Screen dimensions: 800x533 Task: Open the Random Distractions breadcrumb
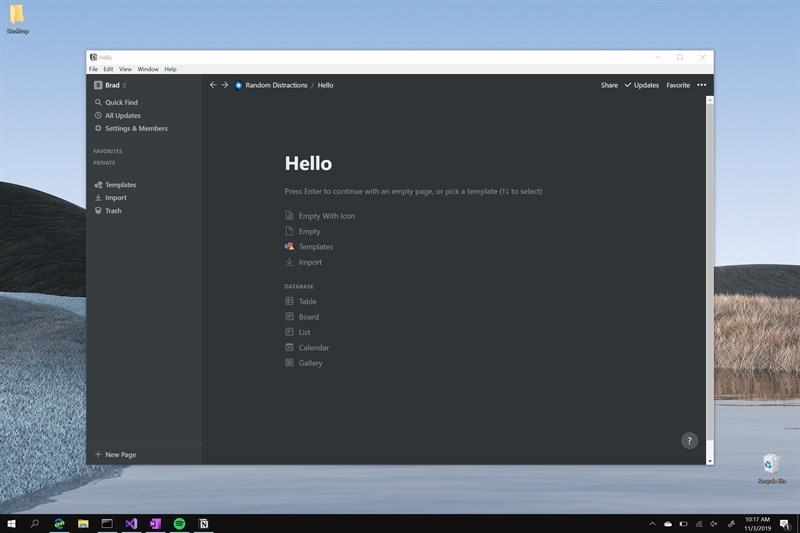275,85
